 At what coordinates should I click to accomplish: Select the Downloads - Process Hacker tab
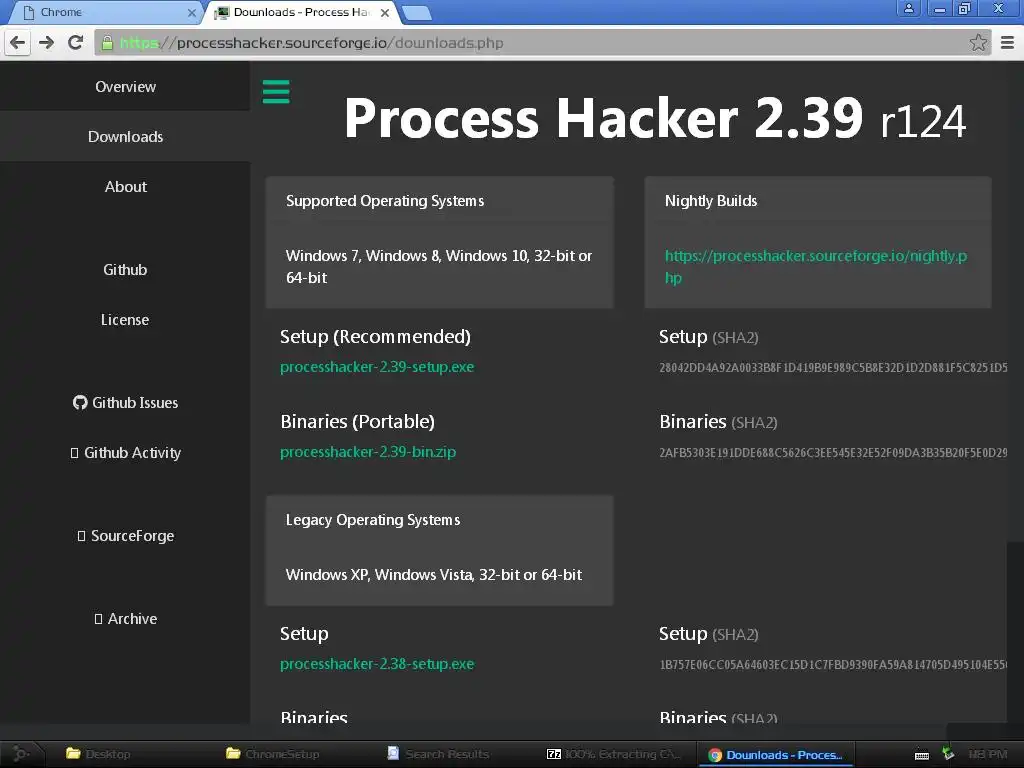click(302, 12)
